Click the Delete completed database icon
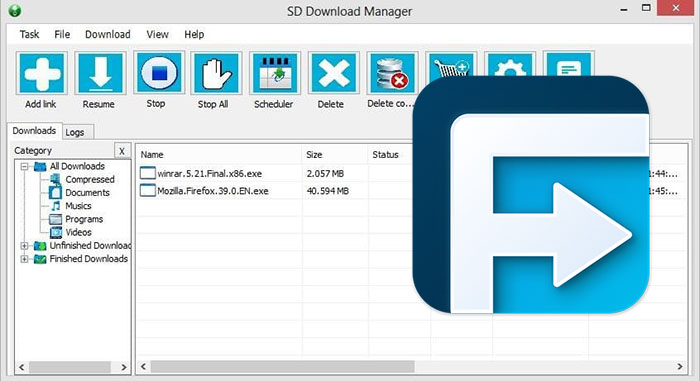Viewport: 700px width, 381px height. pyautogui.click(x=392, y=73)
